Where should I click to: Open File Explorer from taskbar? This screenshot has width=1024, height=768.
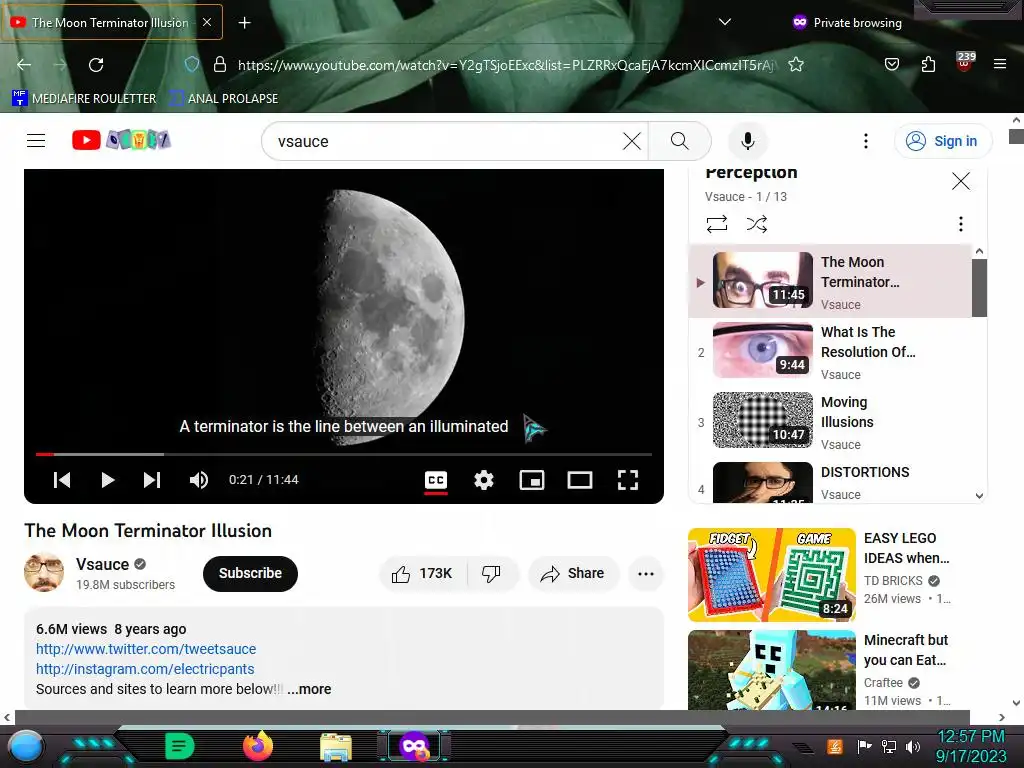[336, 747]
